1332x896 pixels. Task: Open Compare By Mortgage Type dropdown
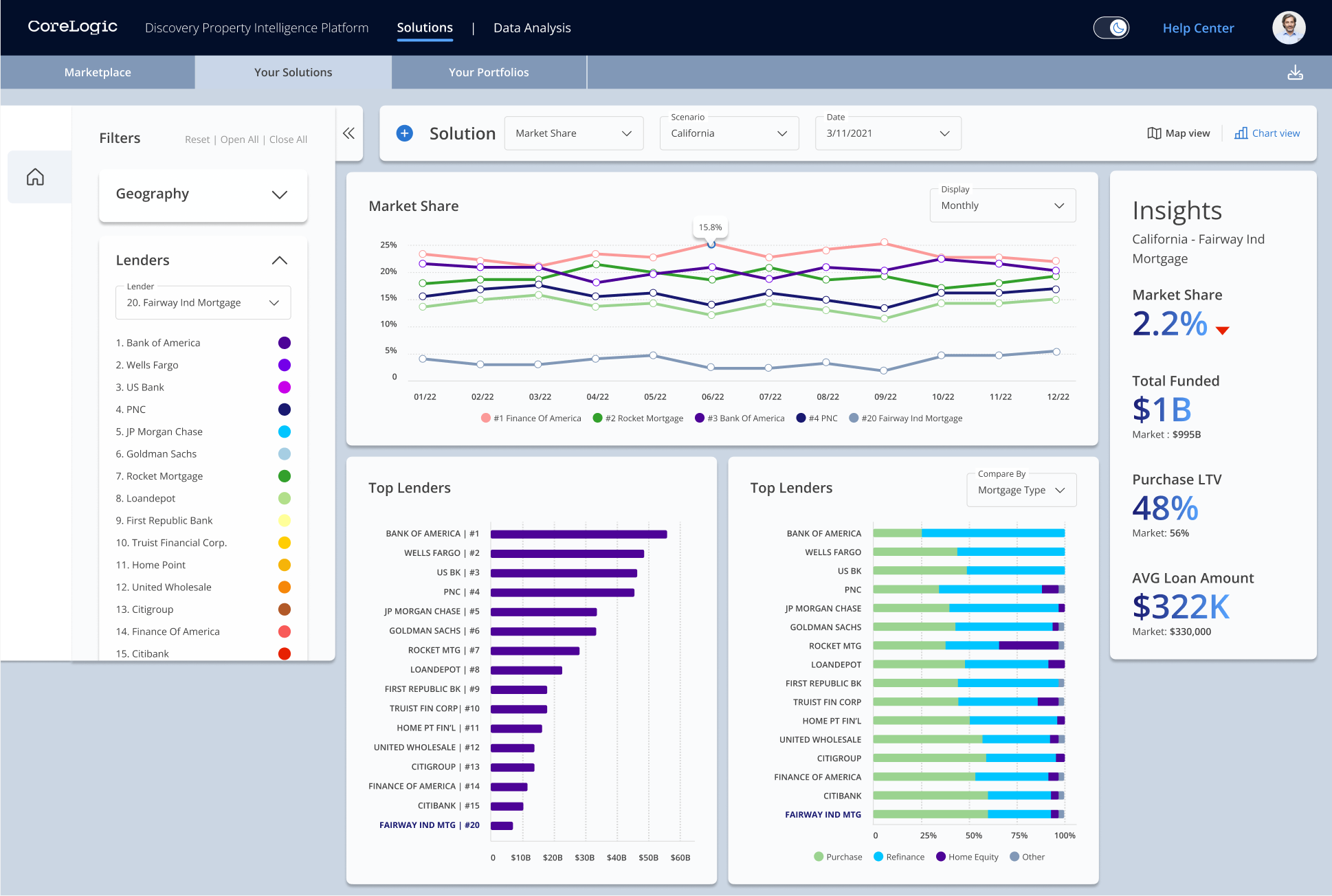tap(1021, 490)
